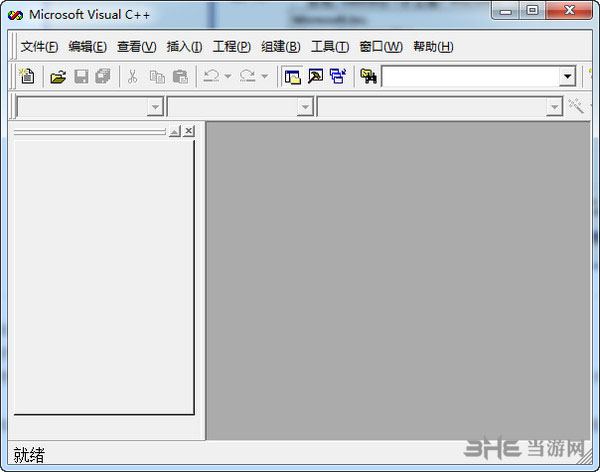Click the empty workspace pane area

[104, 277]
